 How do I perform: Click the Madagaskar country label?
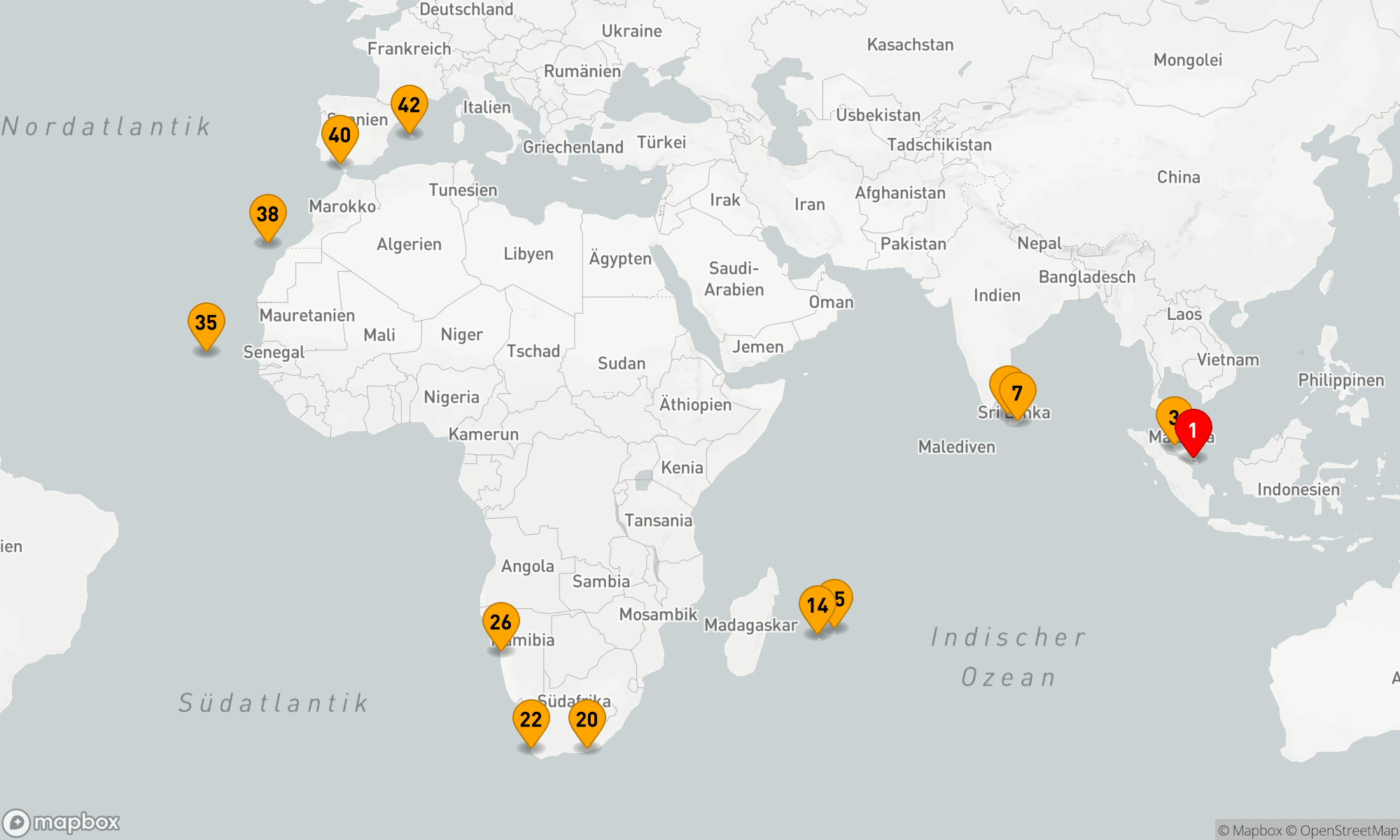750,625
